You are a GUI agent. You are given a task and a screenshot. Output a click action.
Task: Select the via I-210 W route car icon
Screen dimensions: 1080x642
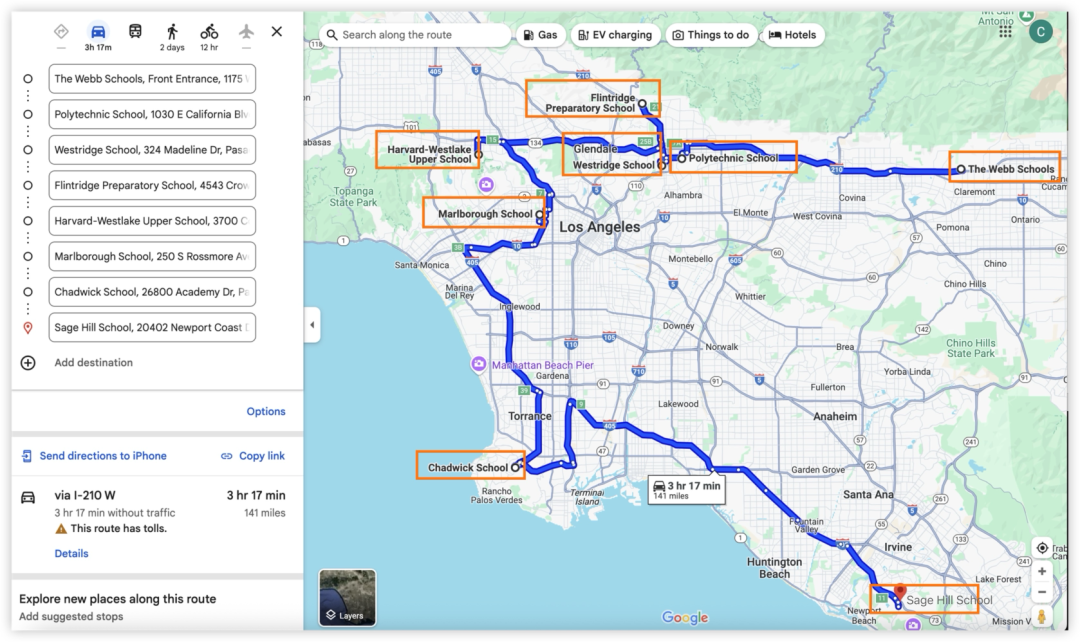(28, 497)
